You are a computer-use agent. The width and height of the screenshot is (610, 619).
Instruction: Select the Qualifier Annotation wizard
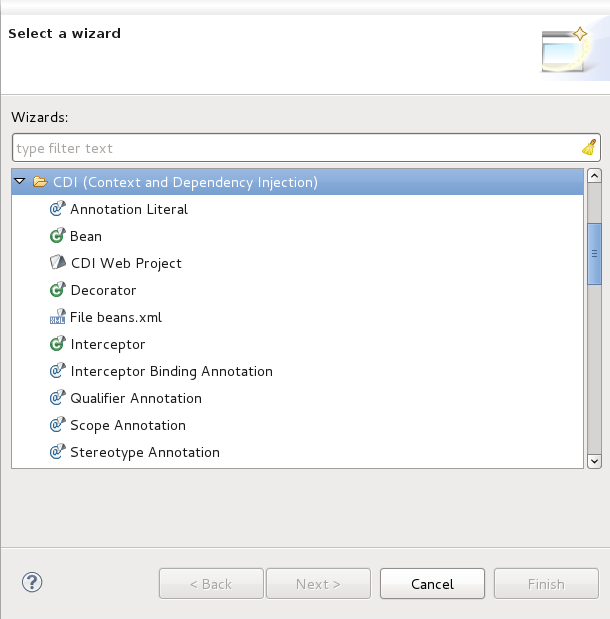point(136,398)
